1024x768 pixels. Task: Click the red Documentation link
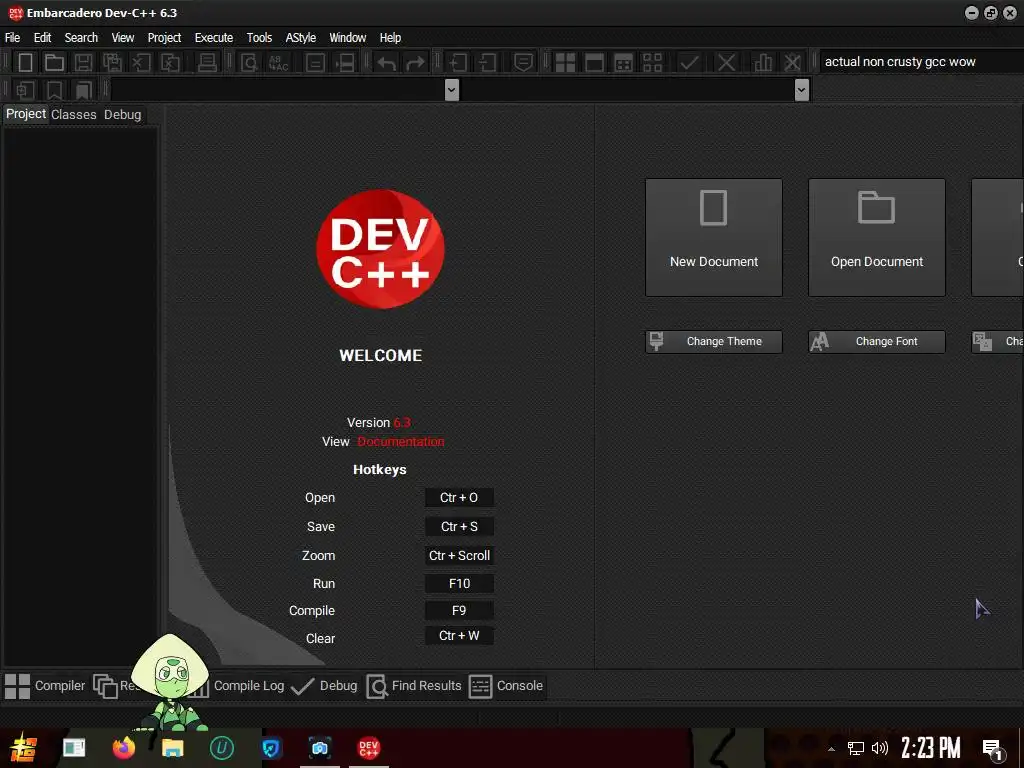click(x=400, y=441)
